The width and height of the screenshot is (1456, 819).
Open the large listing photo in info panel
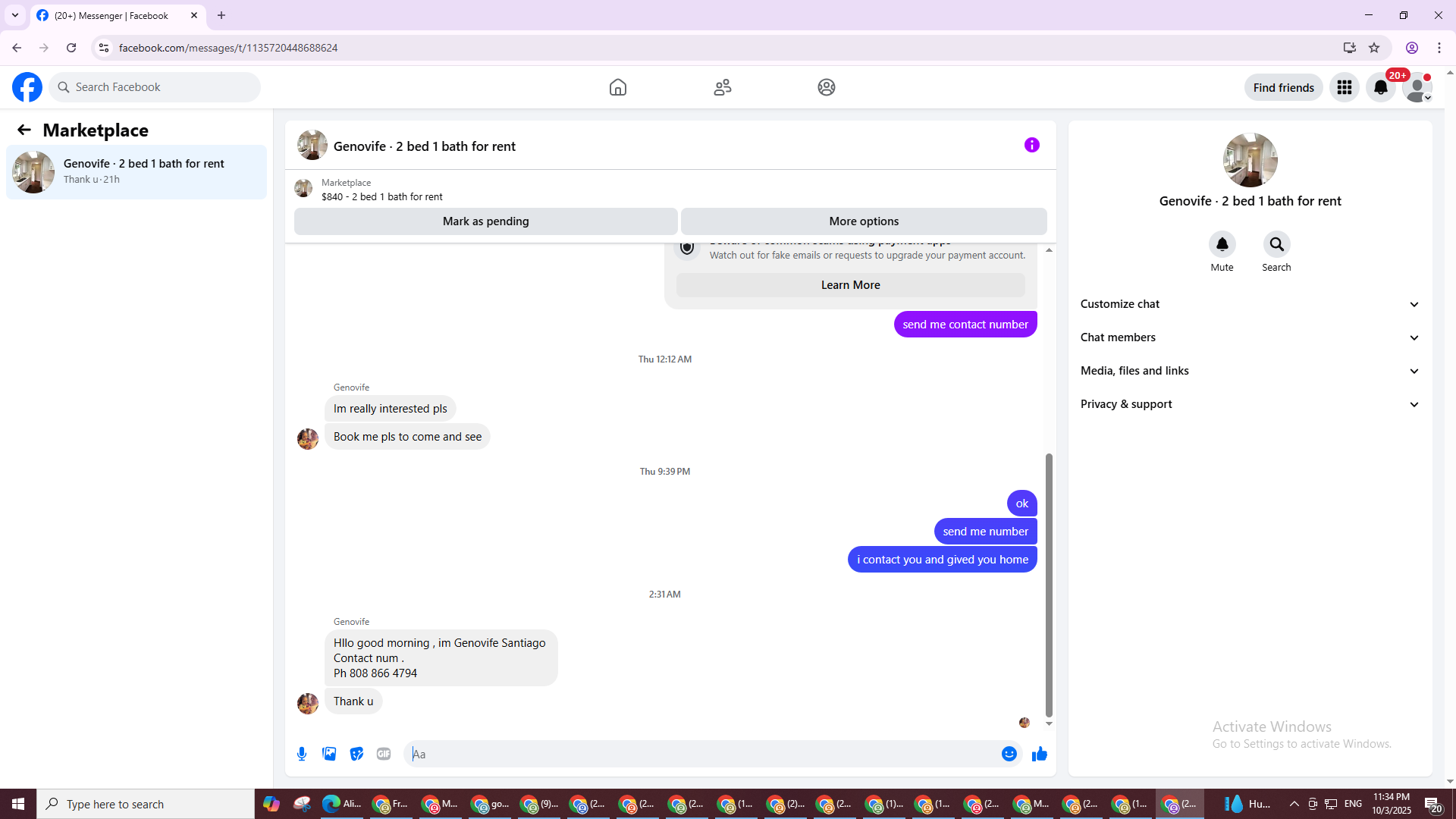click(1250, 160)
